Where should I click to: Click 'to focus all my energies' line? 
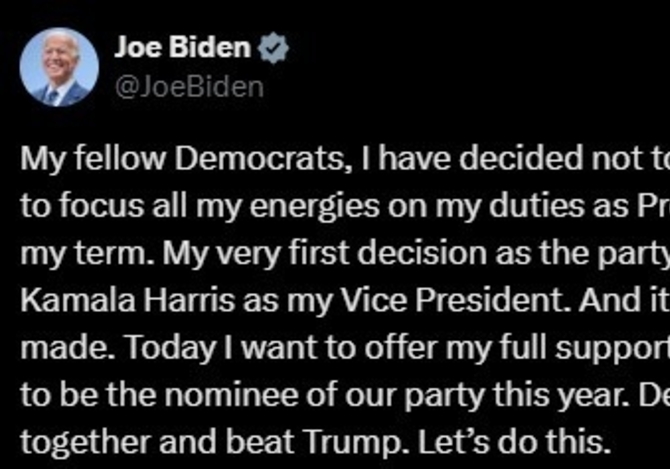coord(200,207)
